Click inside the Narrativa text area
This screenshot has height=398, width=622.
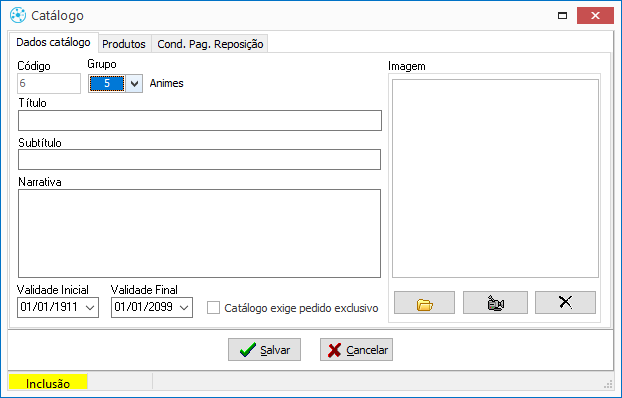tap(200, 233)
